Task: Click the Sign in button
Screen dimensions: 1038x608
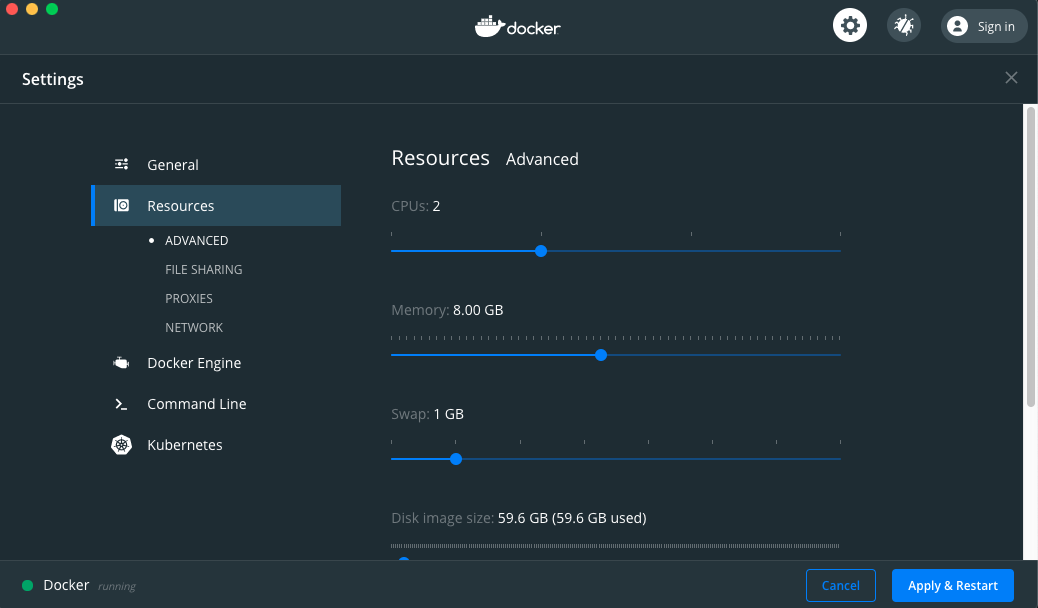Action: point(984,26)
